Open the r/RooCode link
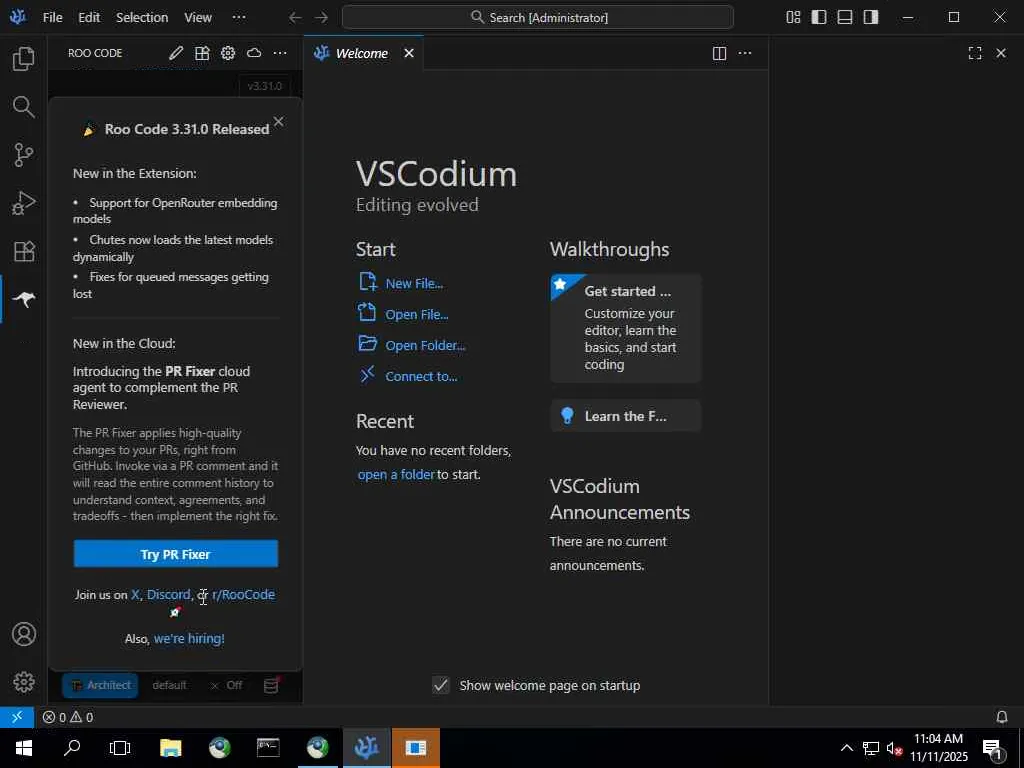The width and height of the screenshot is (1024, 768). pos(243,594)
